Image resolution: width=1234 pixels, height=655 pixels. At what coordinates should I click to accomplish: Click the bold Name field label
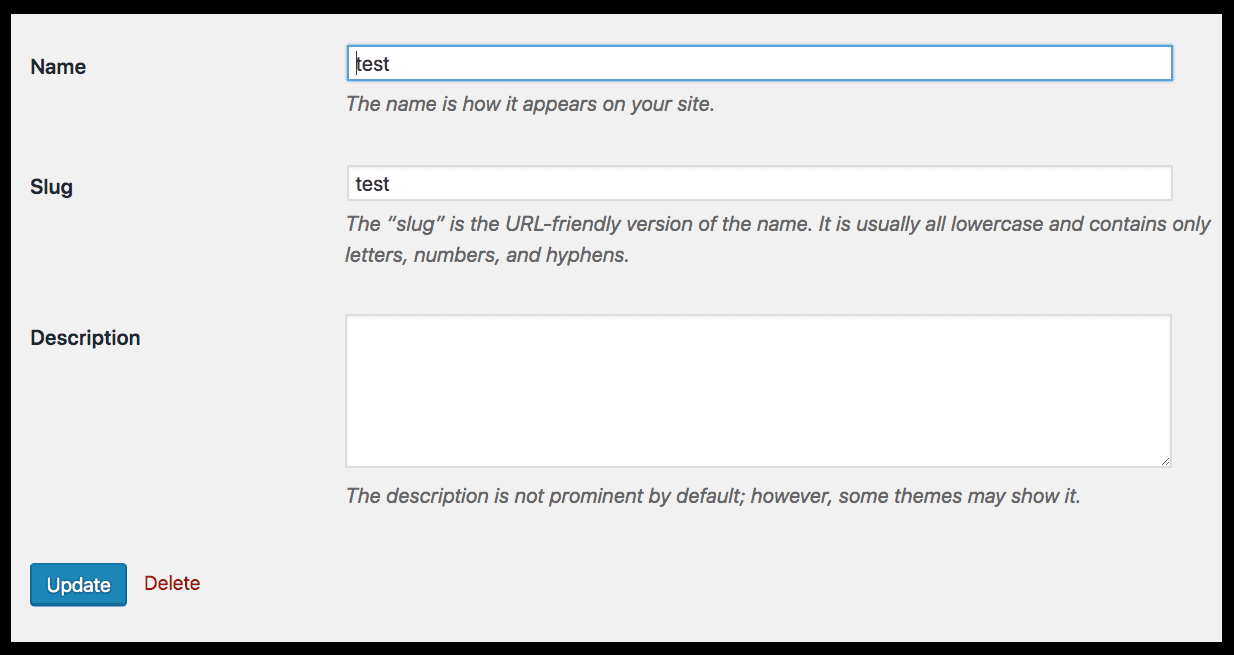coord(58,67)
